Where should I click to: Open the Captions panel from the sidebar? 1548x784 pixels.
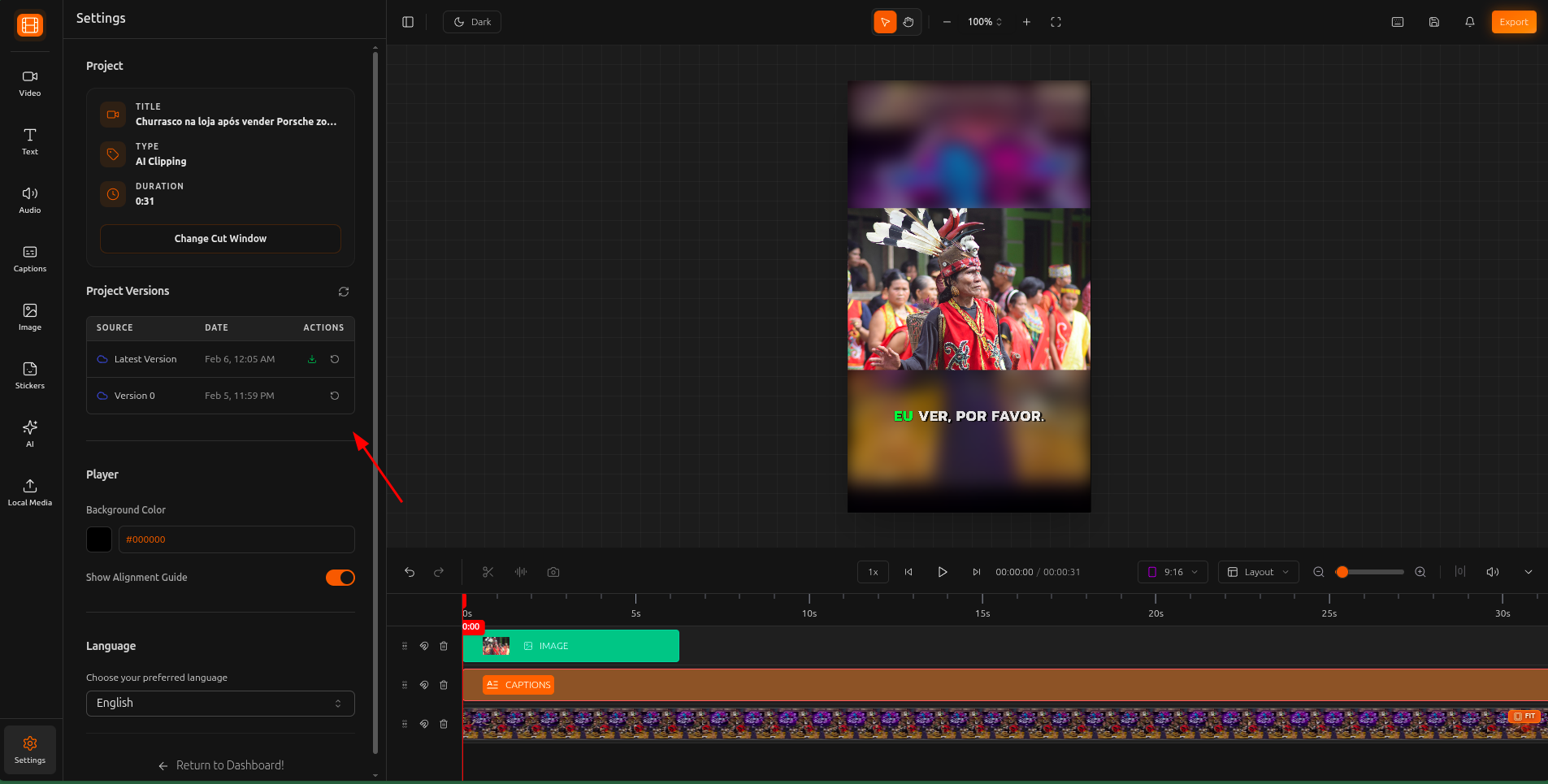pos(29,258)
